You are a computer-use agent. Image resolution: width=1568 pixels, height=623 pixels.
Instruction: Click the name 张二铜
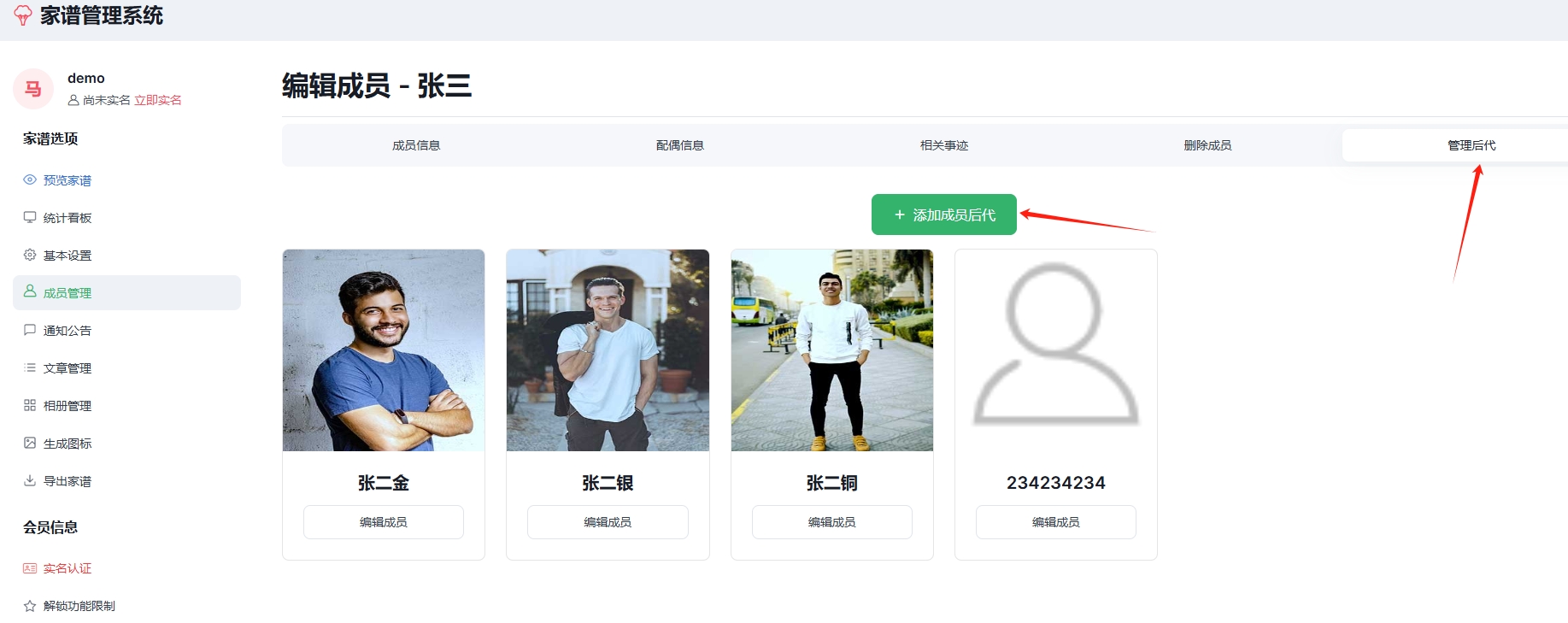click(832, 483)
